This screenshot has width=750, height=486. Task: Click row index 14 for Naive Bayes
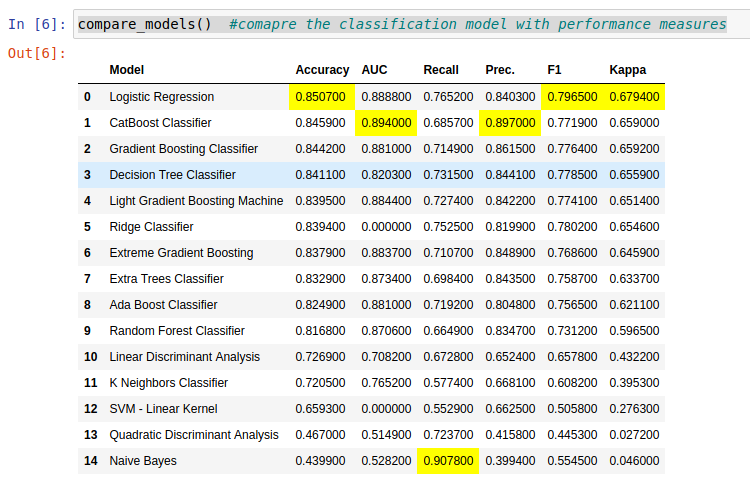(x=90, y=461)
